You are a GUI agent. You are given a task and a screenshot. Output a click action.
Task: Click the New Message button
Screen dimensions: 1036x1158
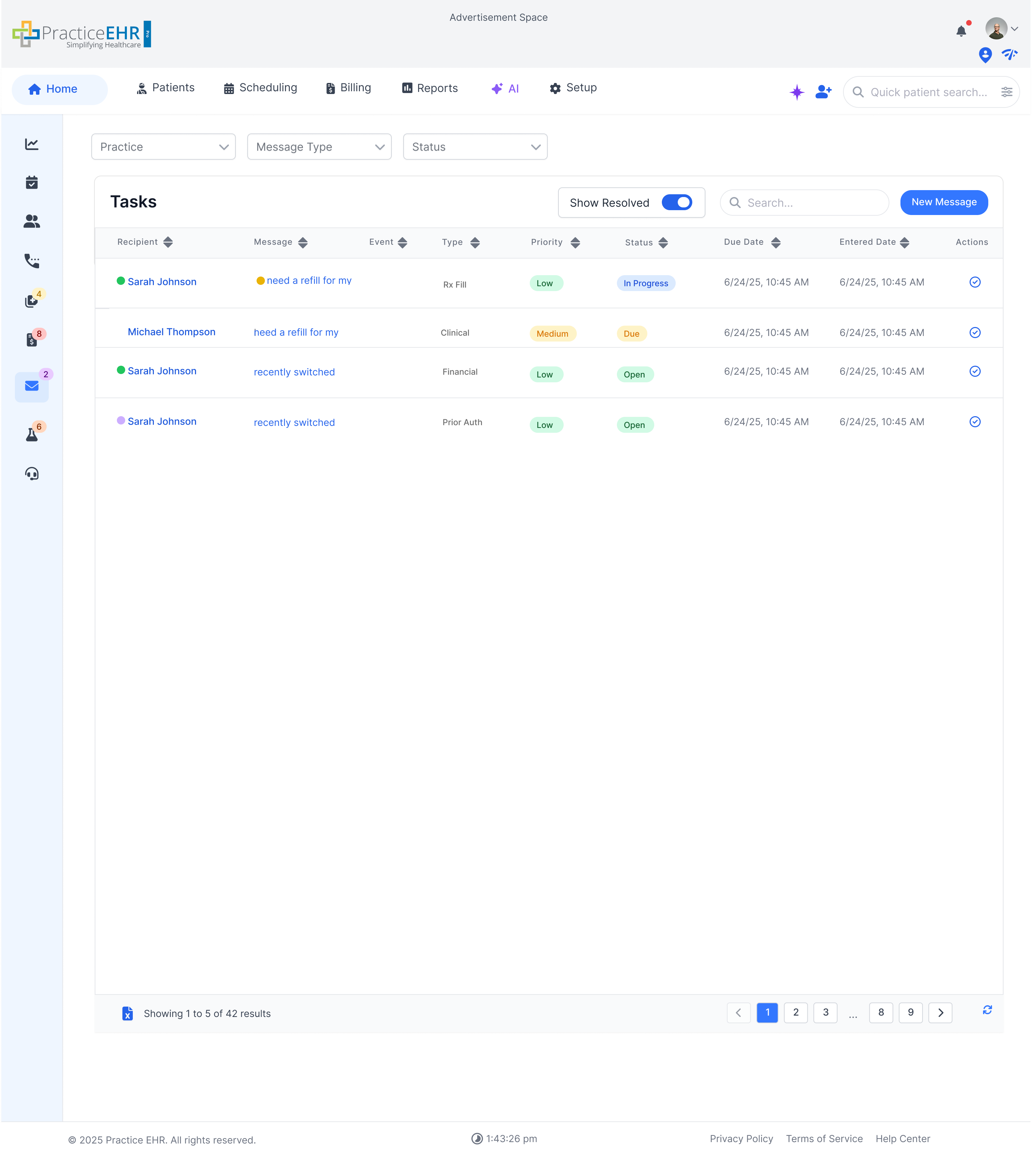pos(944,202)
